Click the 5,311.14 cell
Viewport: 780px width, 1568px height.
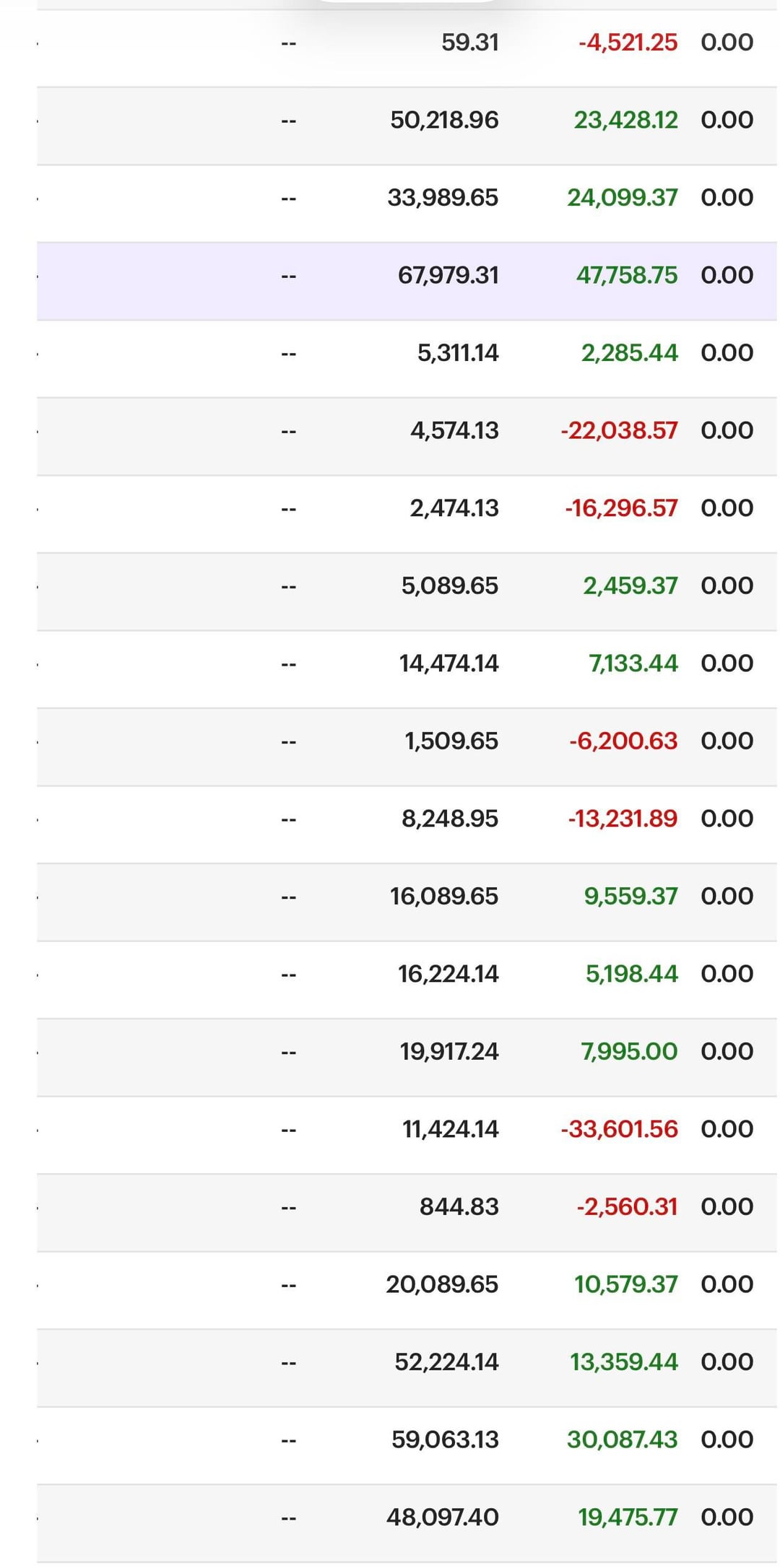(458, 353)
